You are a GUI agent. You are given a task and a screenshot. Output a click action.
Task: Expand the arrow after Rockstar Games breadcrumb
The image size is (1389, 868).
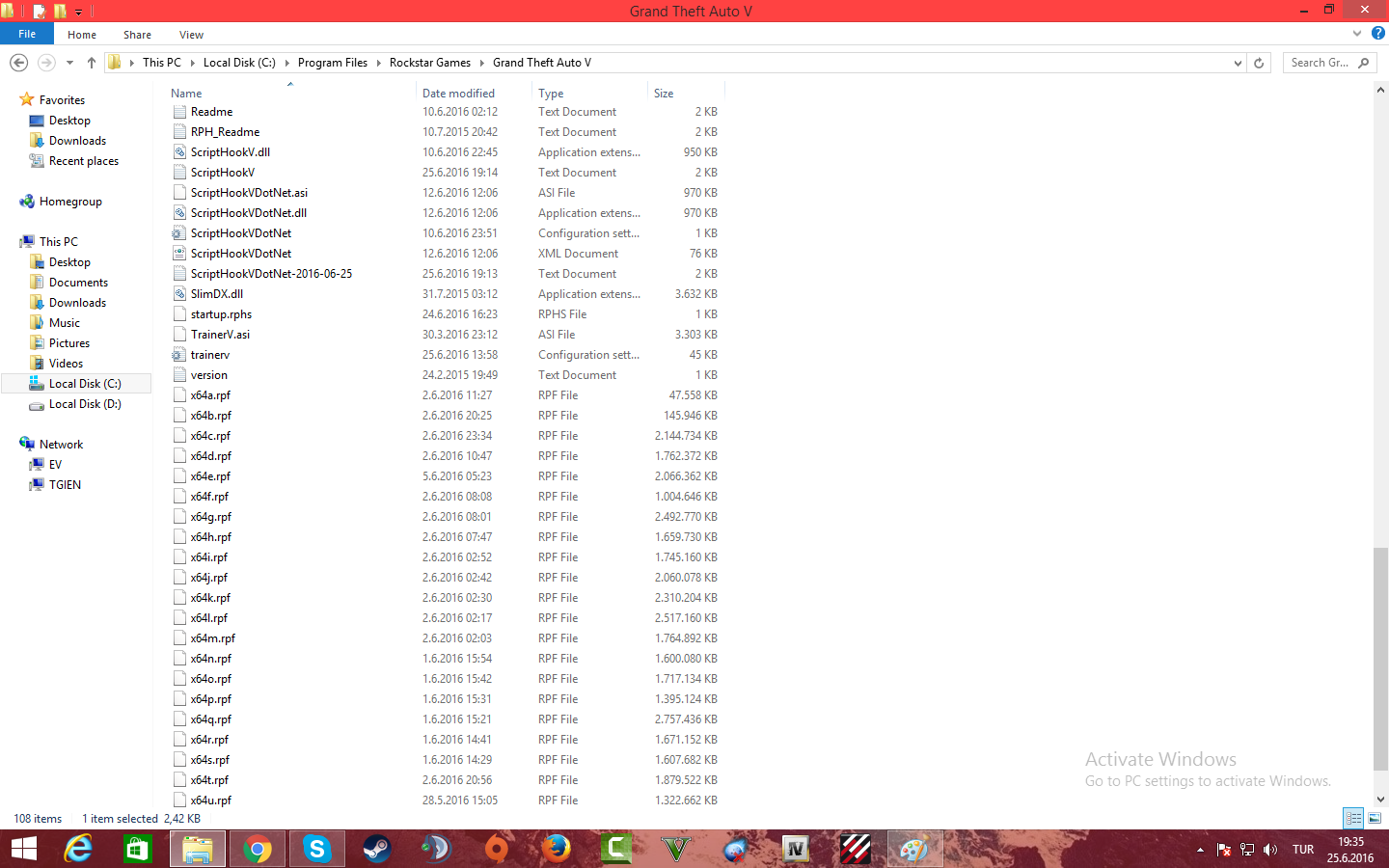click(x=481, y=63)
